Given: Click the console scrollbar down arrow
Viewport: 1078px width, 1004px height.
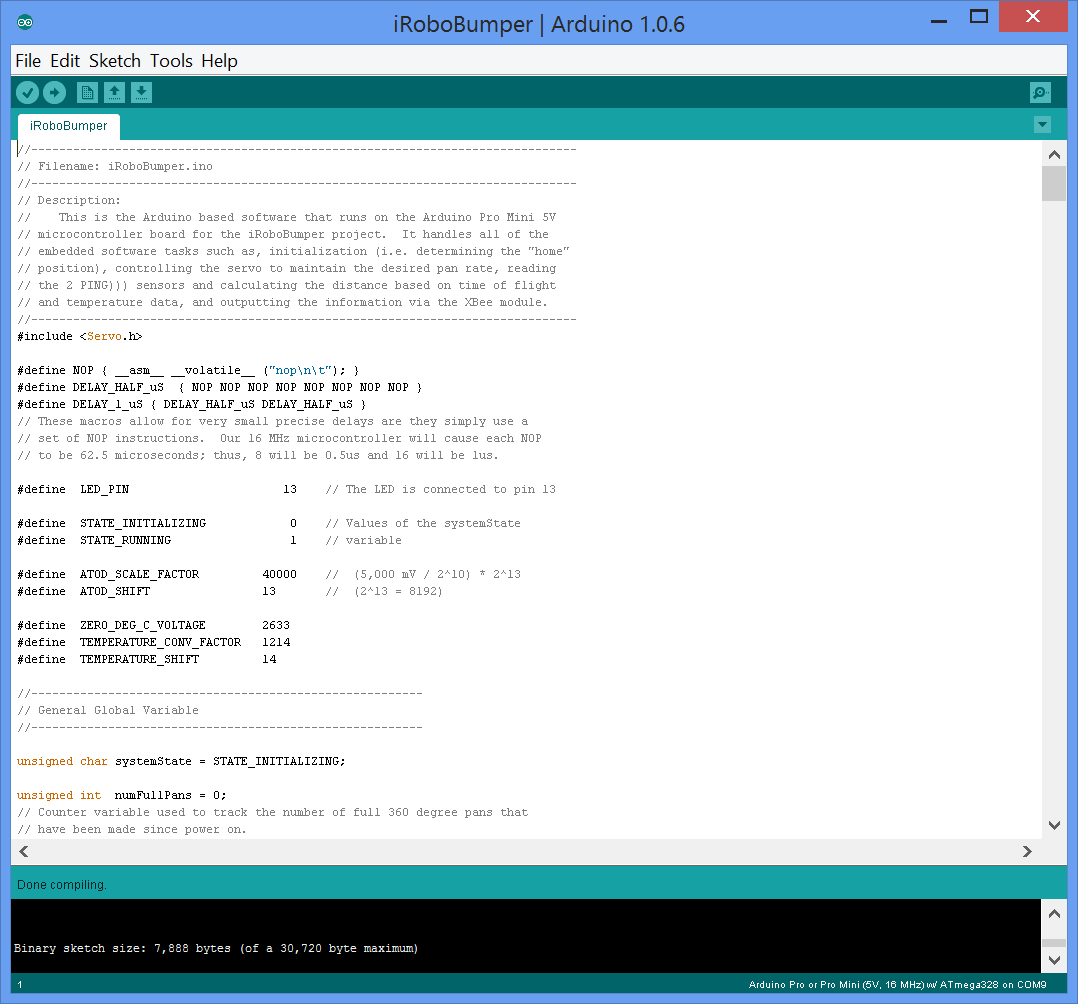Looking at the screenshot, I should tap(1053, 960).
